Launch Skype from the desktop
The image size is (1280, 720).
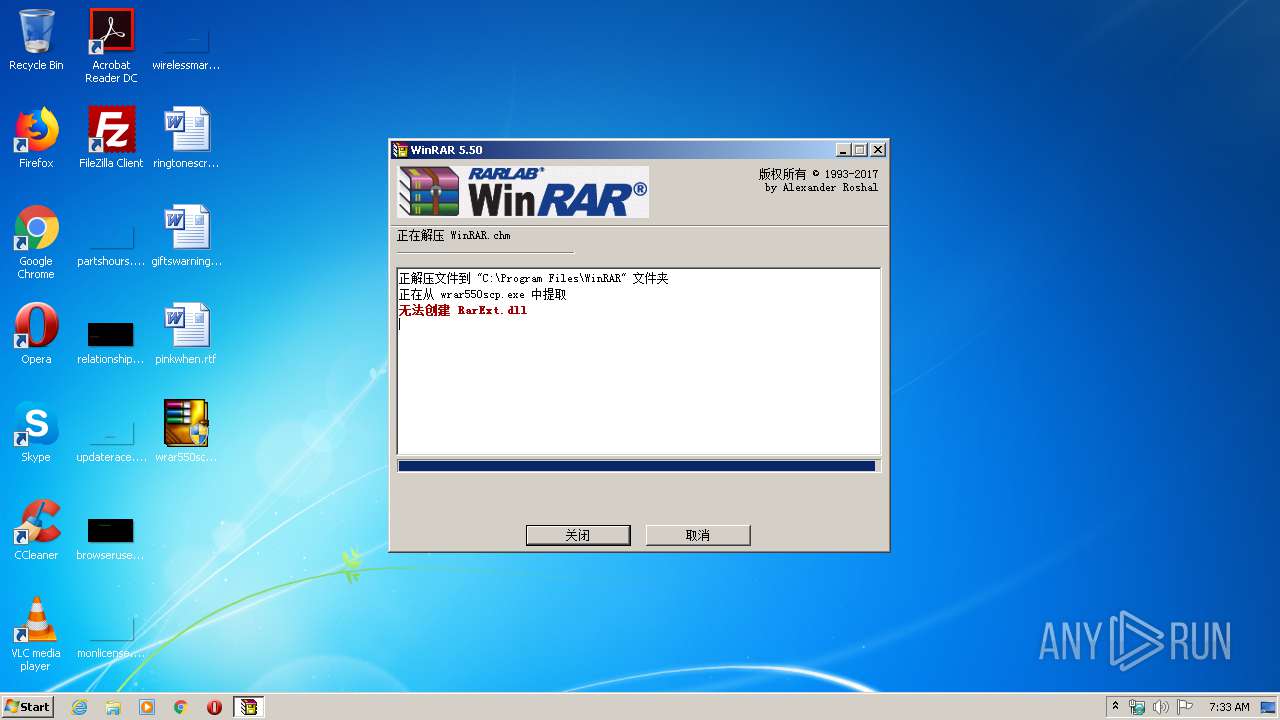pos(36,432)
